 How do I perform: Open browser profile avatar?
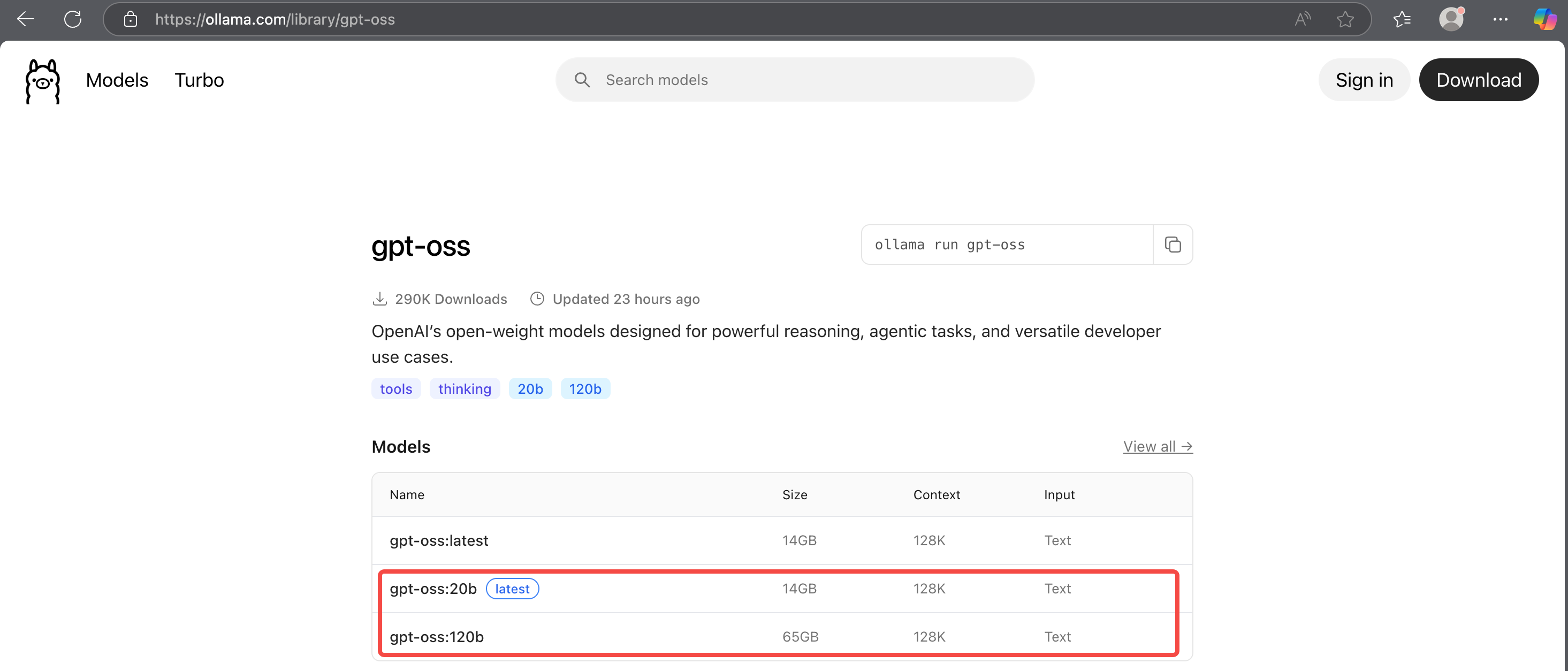tap(1451, 19)
